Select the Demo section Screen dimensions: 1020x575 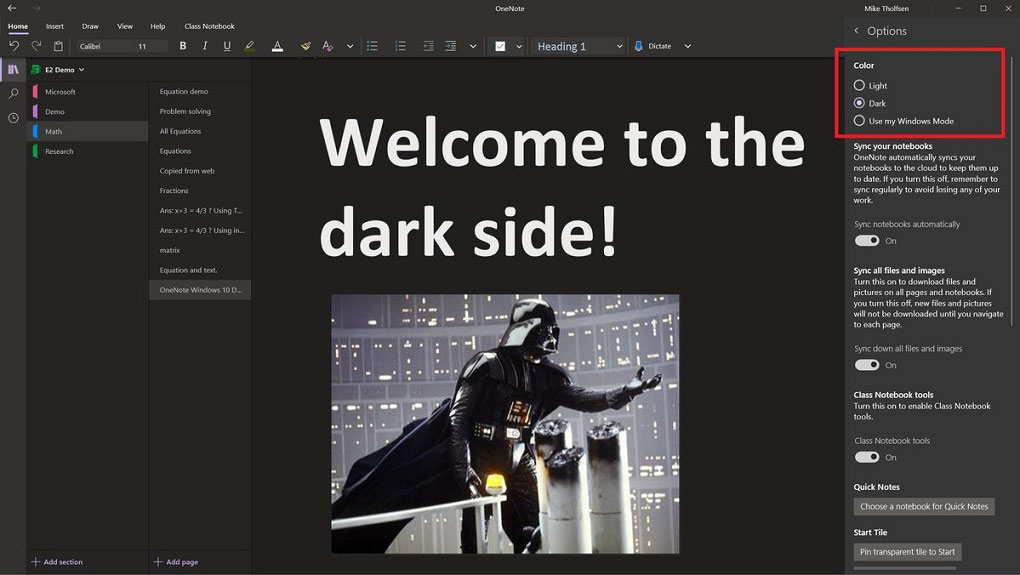(87, 111)
